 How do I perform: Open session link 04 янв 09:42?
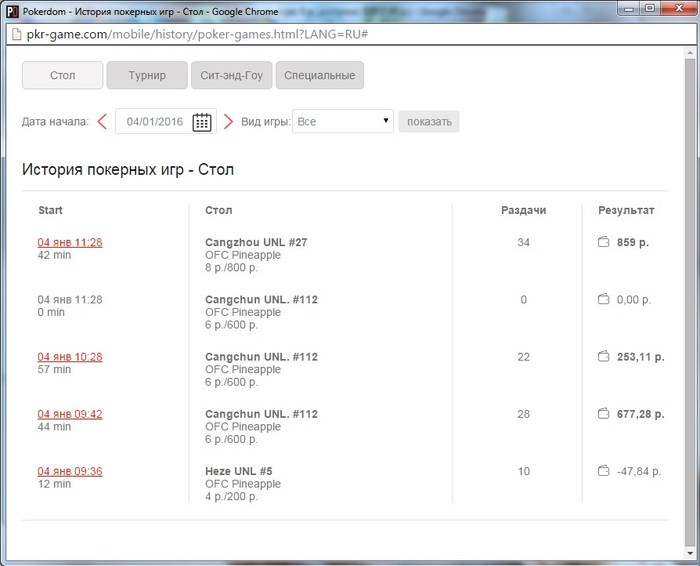[x=70, y=414]
